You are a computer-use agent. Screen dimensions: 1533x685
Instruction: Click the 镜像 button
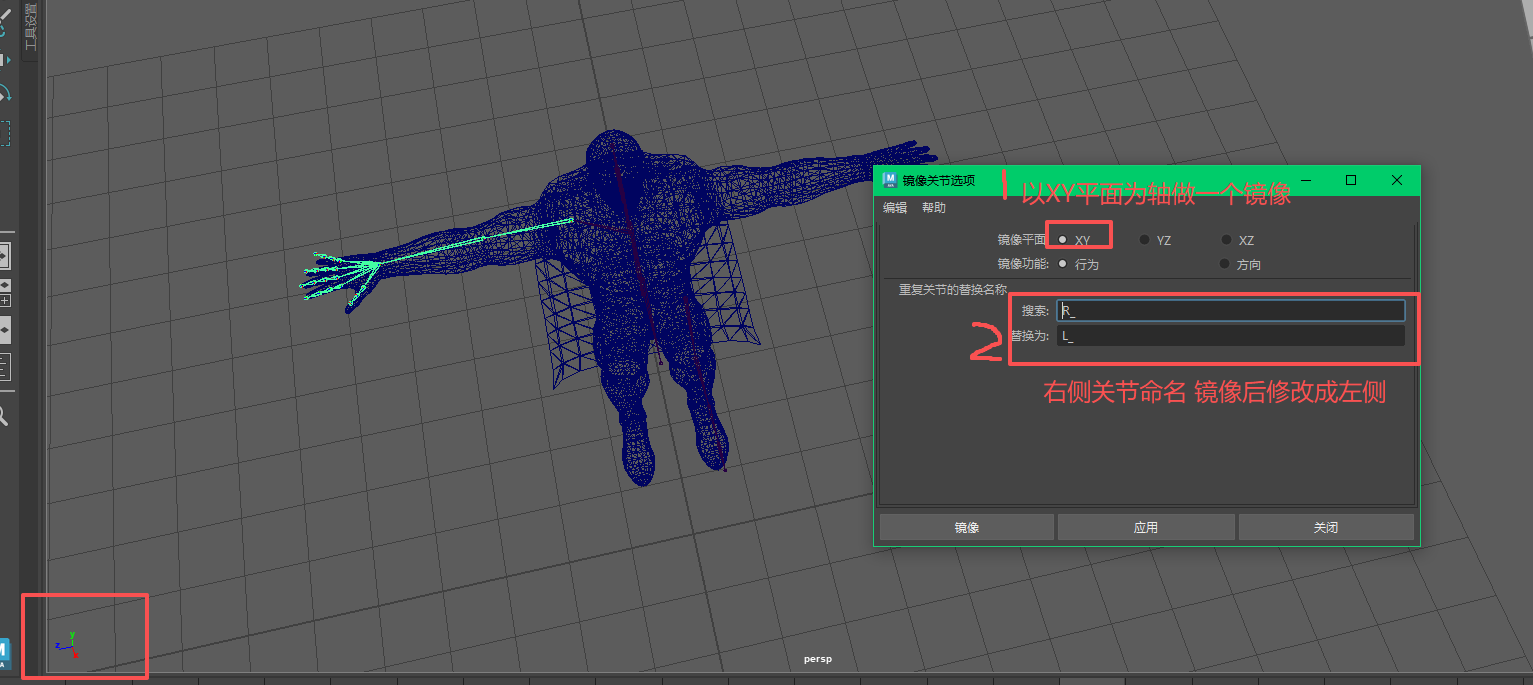(x=966, y=527)
